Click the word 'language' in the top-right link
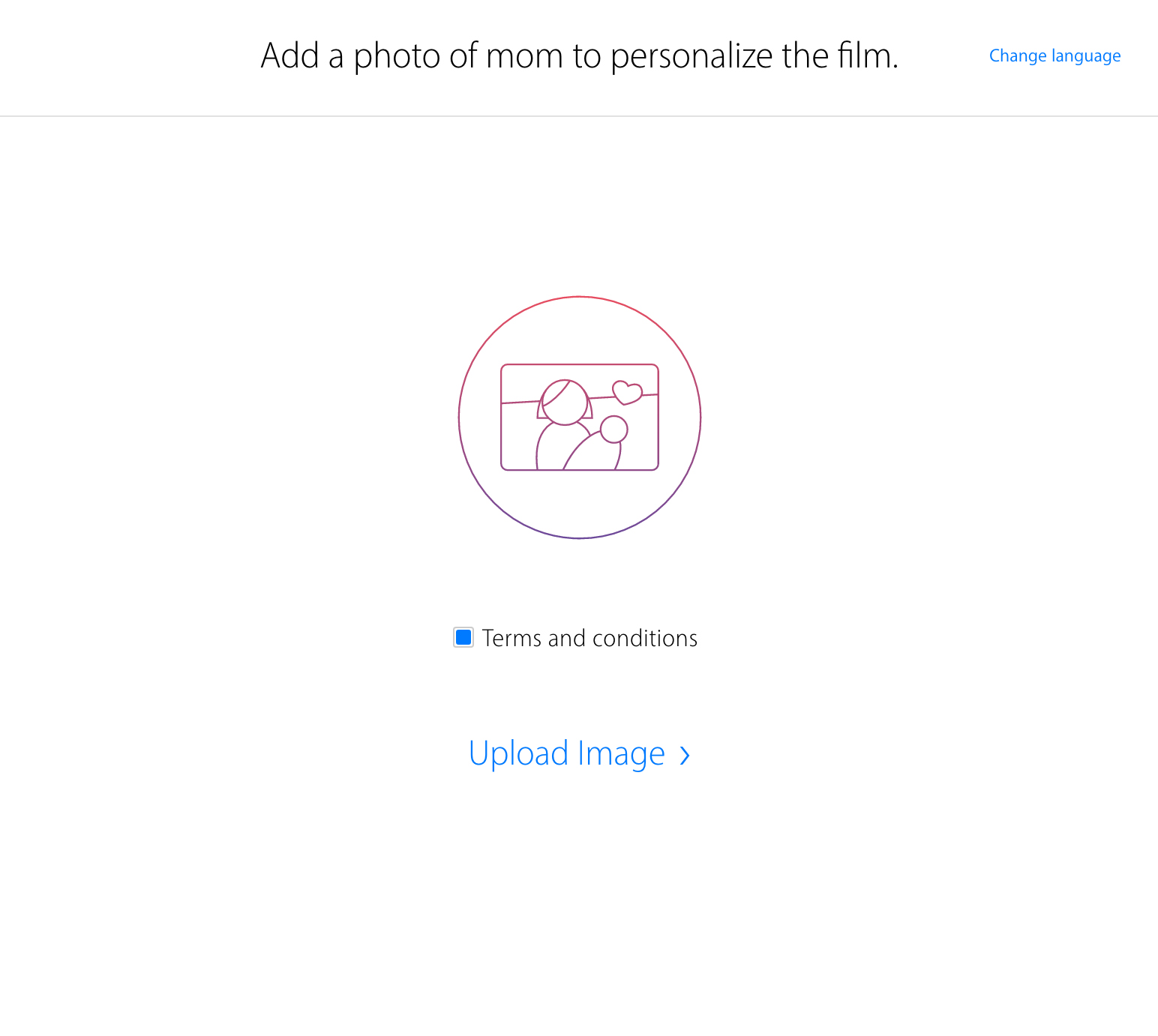Screen dimensions: 1158x1036 pos(1086,56)
